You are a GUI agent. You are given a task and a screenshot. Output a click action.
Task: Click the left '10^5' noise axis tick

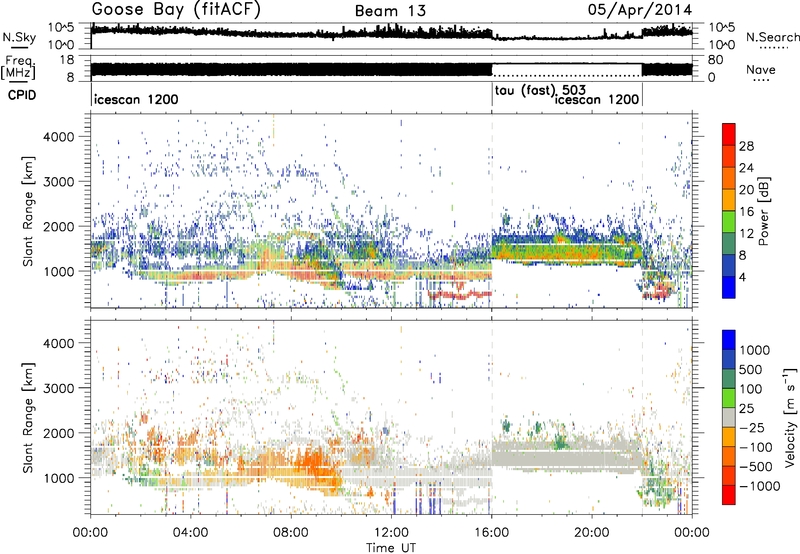pos(61,28)
